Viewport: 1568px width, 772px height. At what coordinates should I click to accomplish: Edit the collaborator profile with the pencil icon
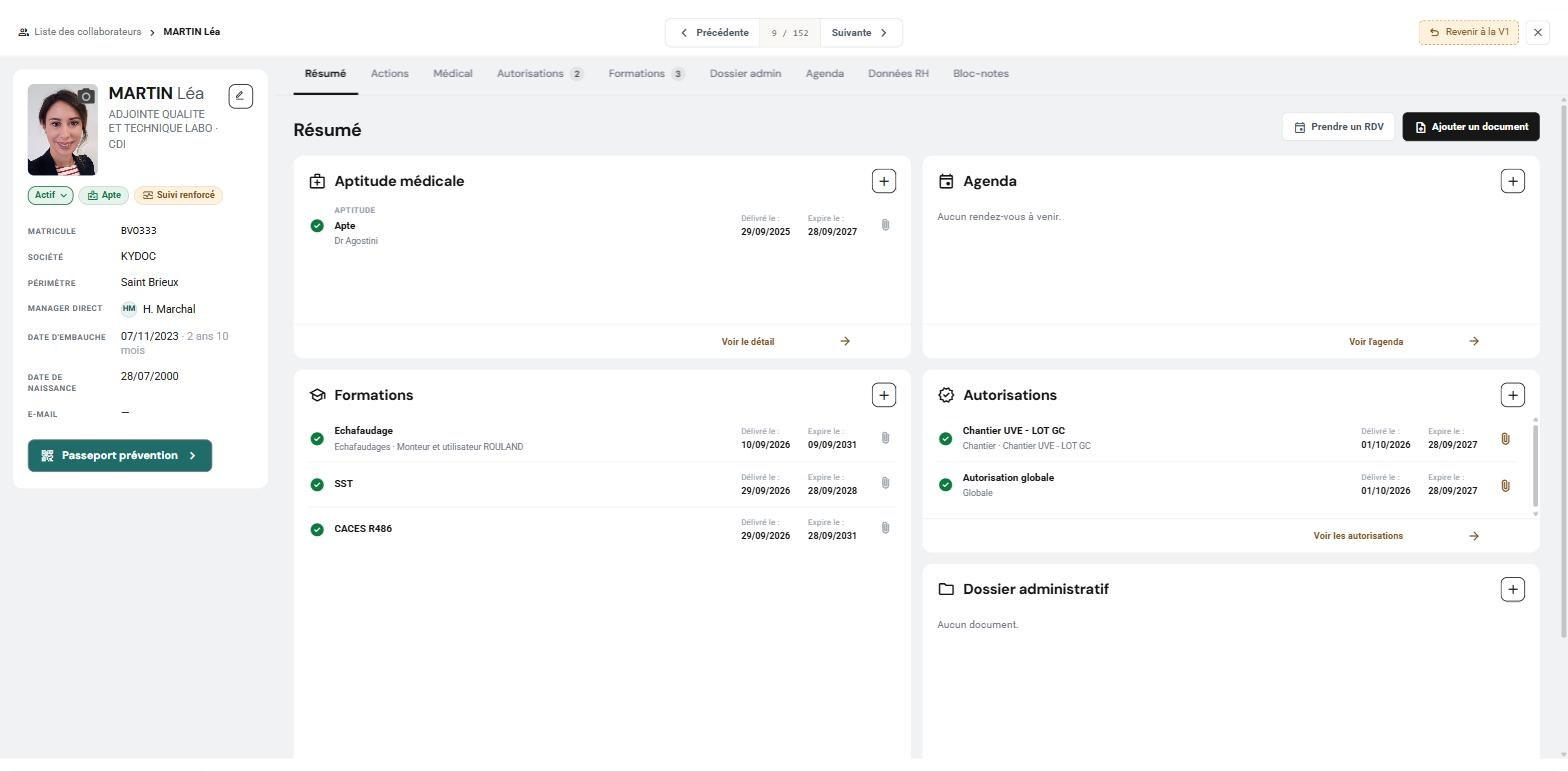point(241,96)
